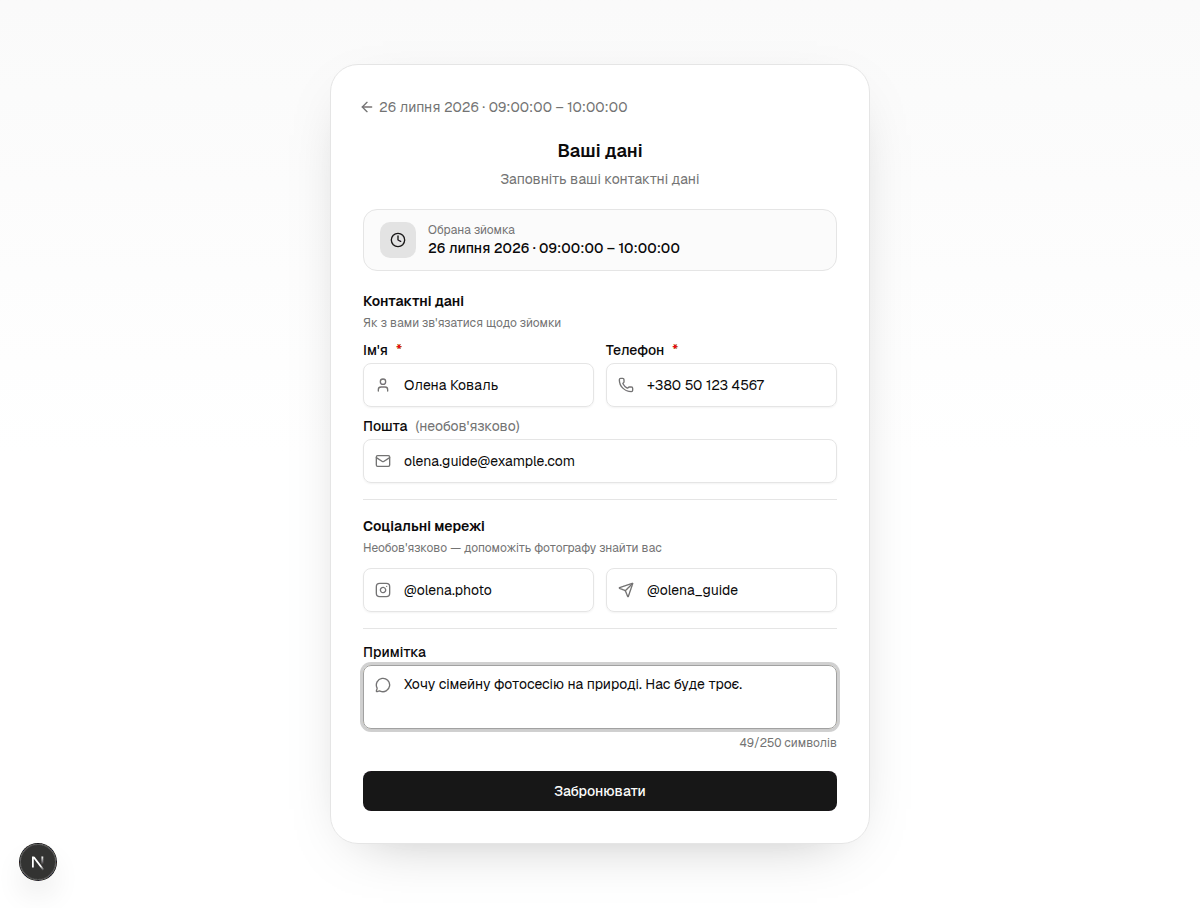The height and width of the screenshot is (908, 1200).
Task: Click the person icon in name field
Action: 383,385
